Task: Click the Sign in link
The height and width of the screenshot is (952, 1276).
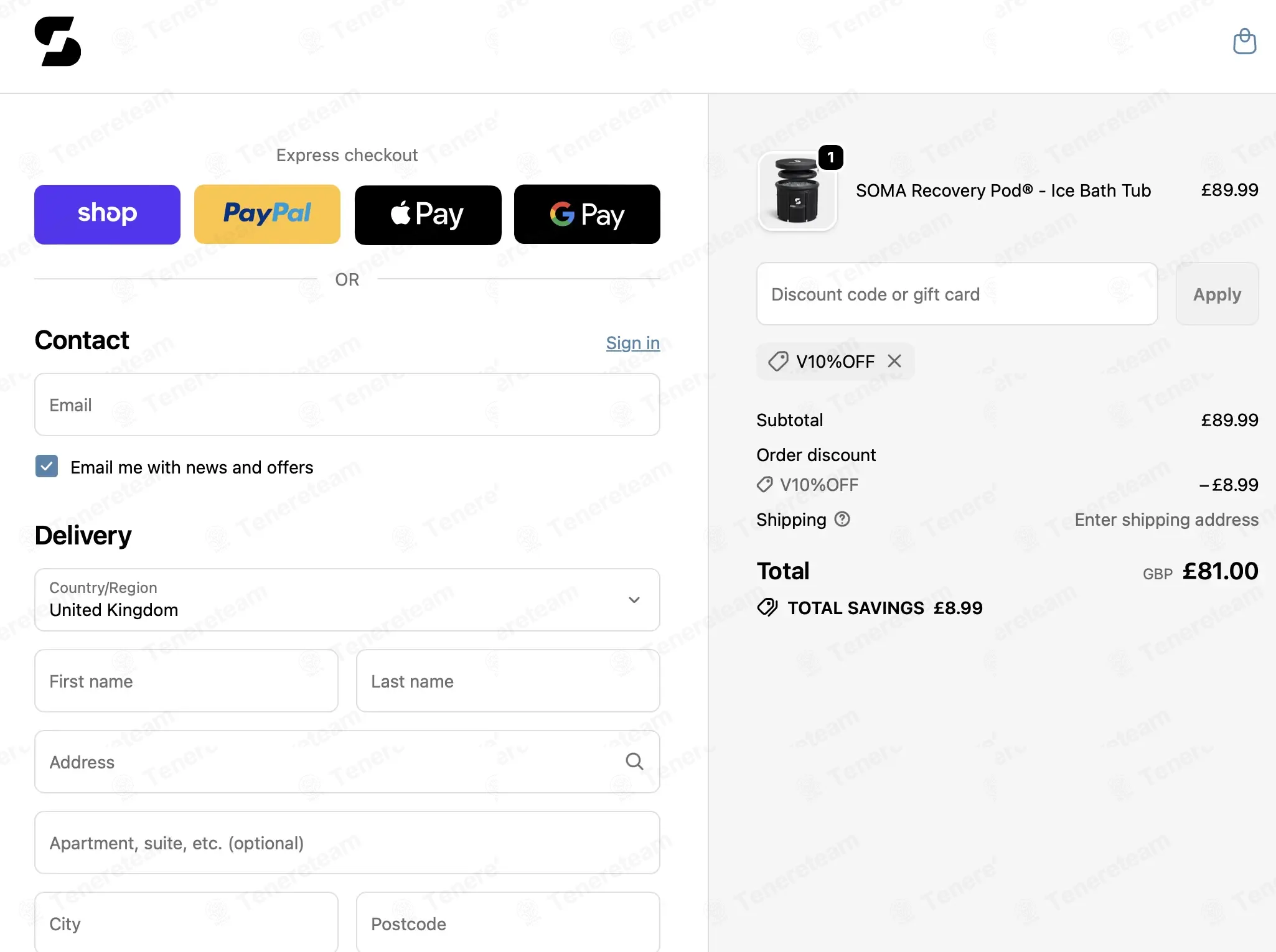Action: pyautogui.click(x=633, y=343)
